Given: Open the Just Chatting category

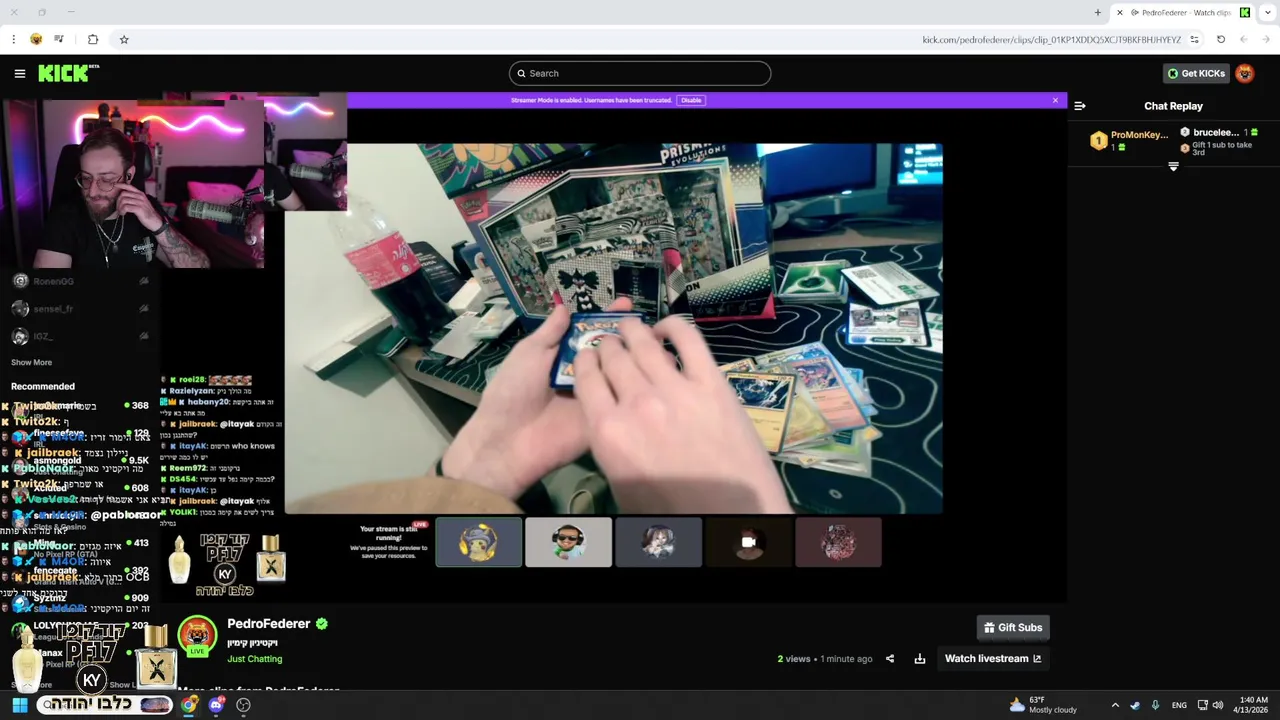Looking at the screenshot, I should 254,659.
